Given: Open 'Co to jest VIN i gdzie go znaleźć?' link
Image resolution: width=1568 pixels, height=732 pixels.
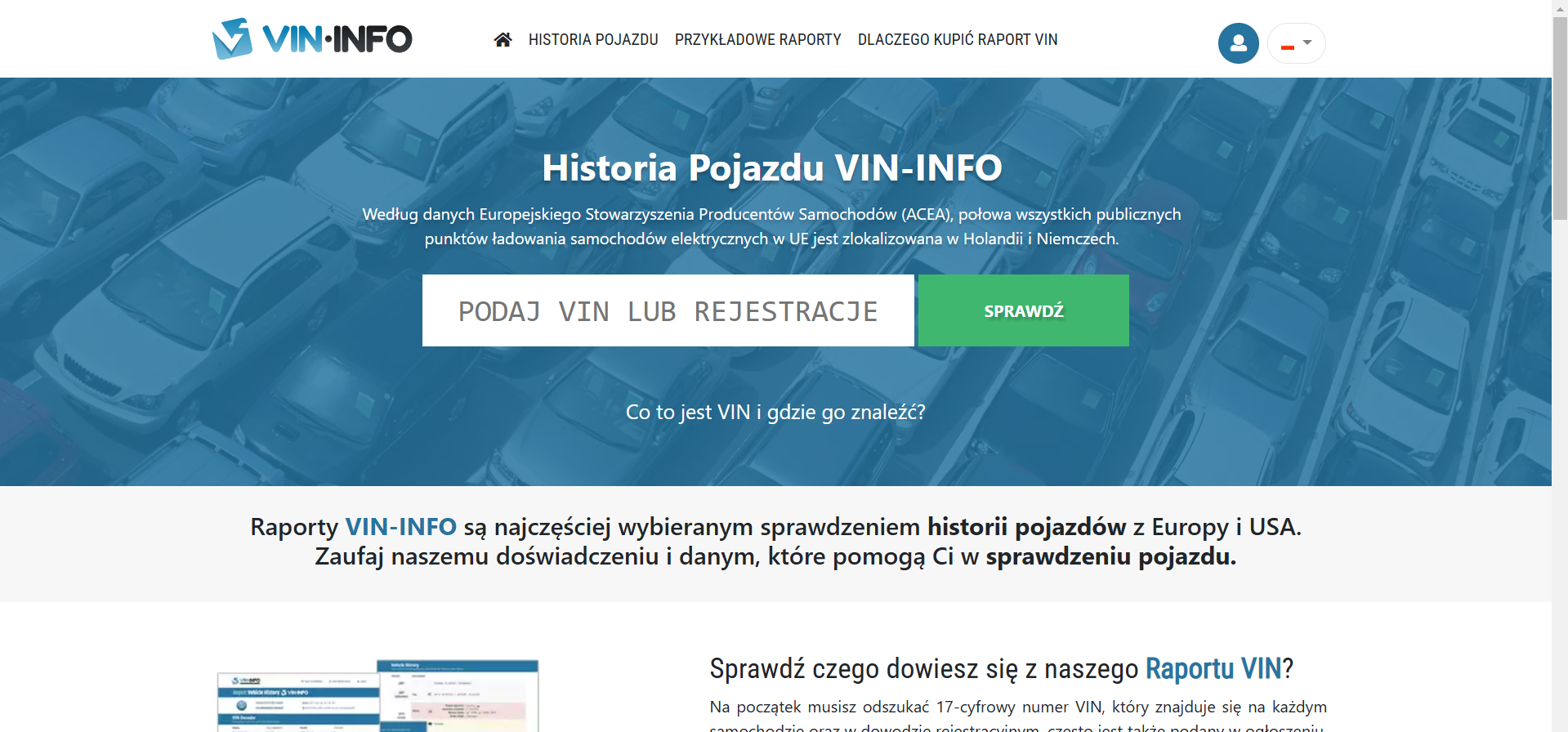Looking at the screenshot, I should (775, 412).
